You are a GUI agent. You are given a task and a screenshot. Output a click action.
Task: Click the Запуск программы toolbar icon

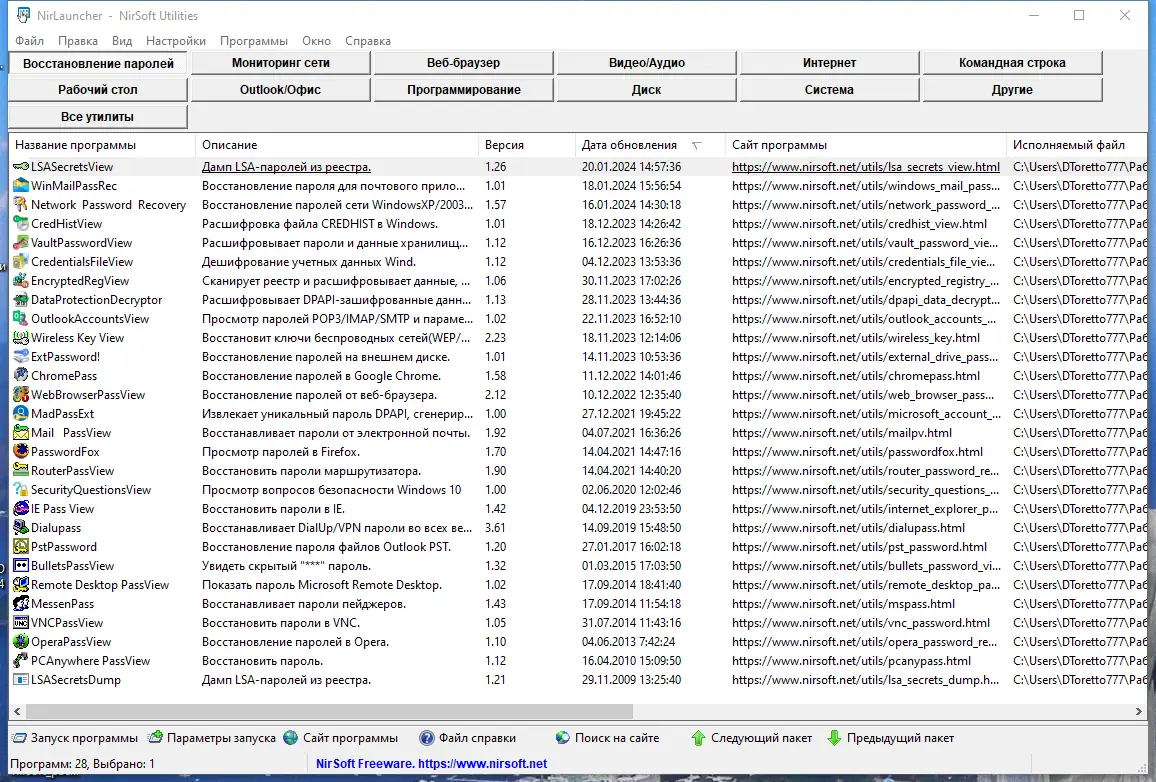click(19, 738)
